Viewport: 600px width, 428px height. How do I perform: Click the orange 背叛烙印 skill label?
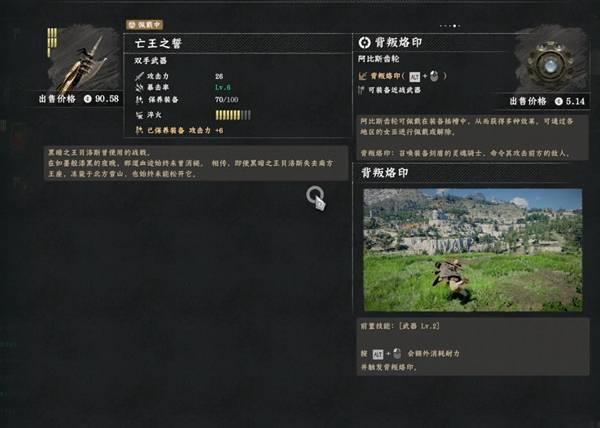pos(385,76)
